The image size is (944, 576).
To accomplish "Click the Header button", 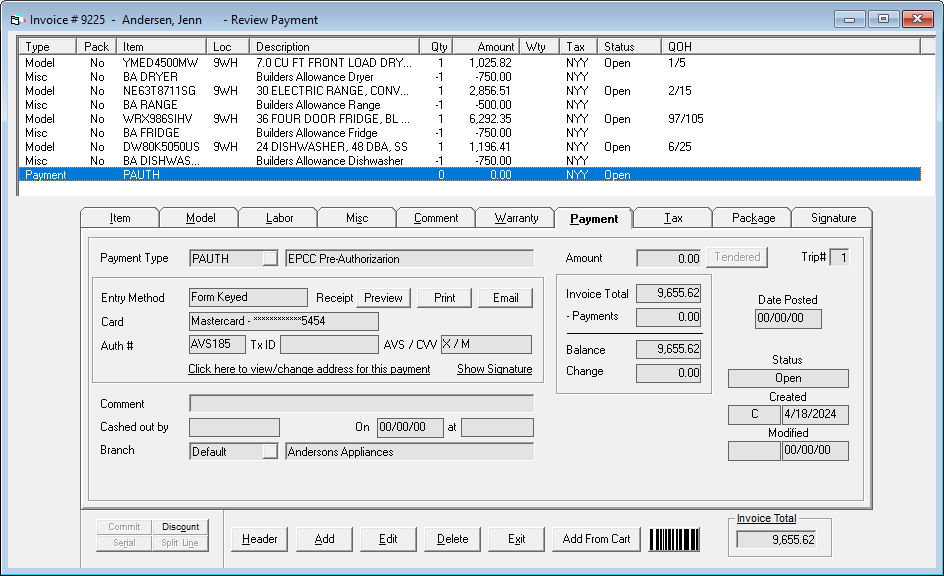I will click(259, 539).
